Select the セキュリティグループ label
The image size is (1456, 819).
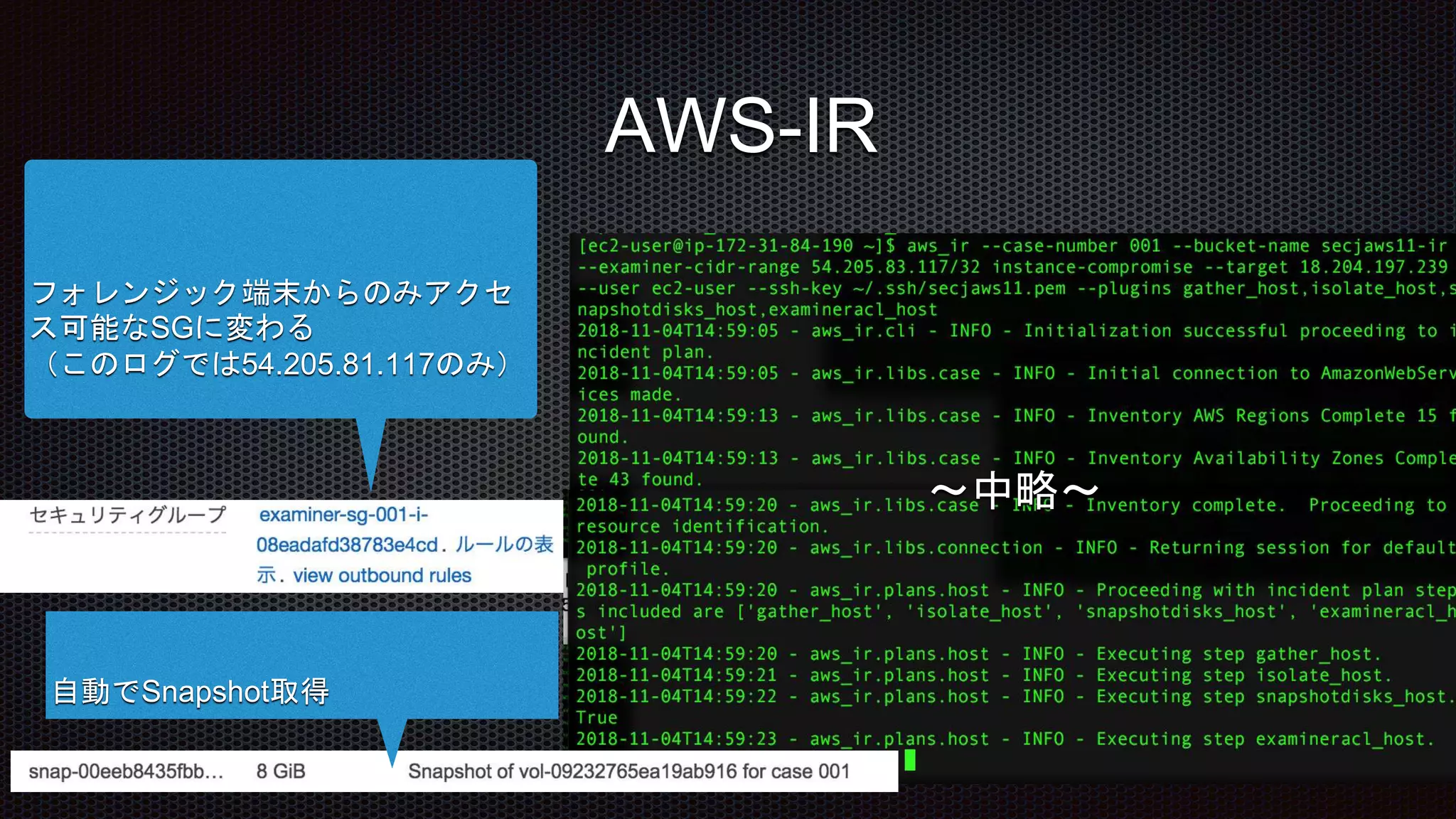pyautogui.click(x=128, y=515)
